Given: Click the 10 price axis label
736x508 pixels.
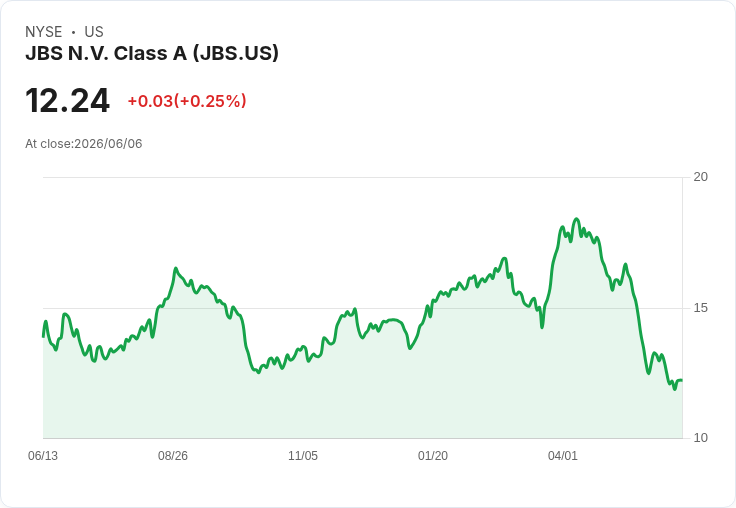Looking at the screenshot, I should 700,438.
